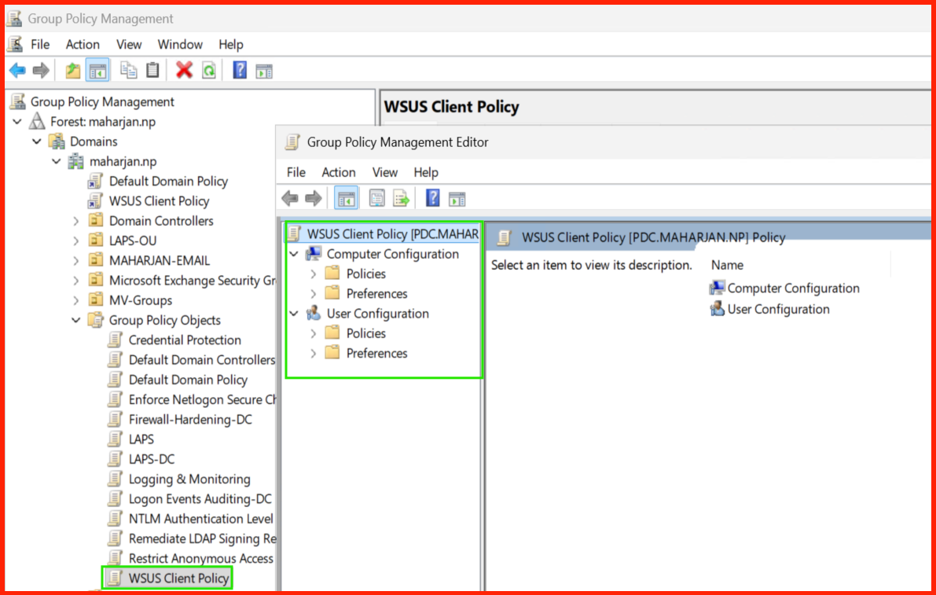
Task: Click User Configuration icon in Editor right pane
Action: [717, 309]
